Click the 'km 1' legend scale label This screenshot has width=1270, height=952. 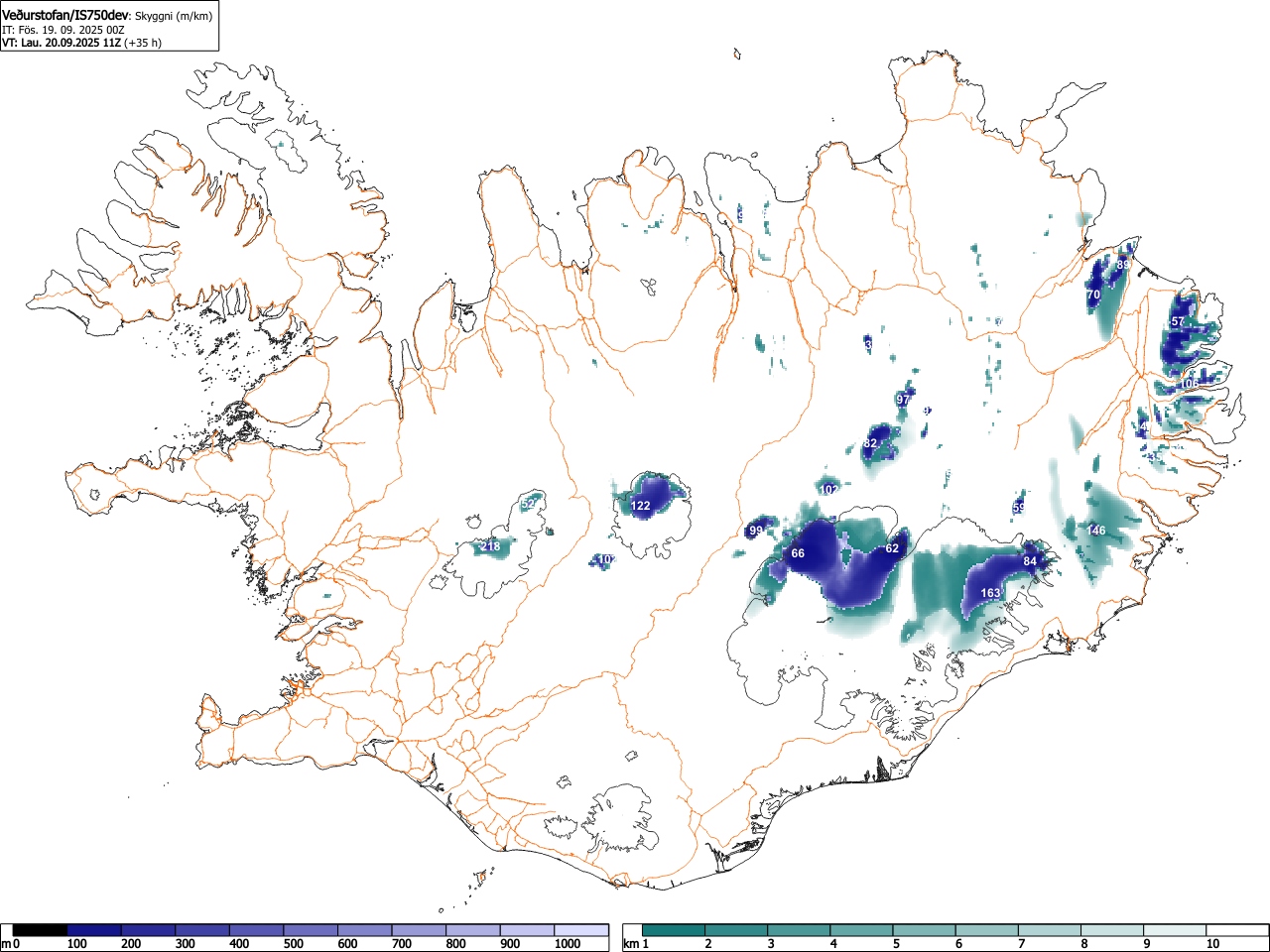(x=636, y=944)
